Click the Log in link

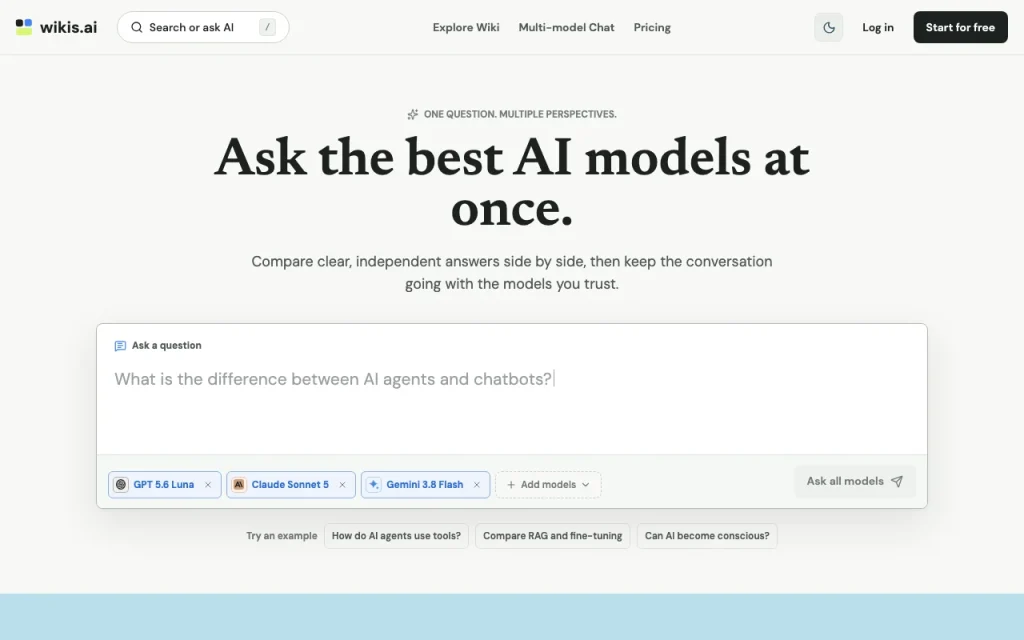[878, 27]
